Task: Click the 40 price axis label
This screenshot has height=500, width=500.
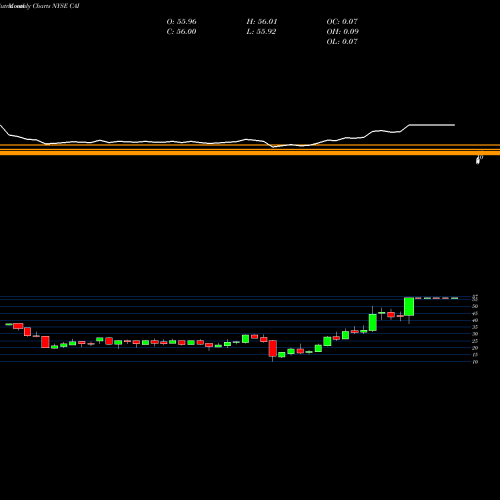Action: pyautogui.click(x=475, y=320)
